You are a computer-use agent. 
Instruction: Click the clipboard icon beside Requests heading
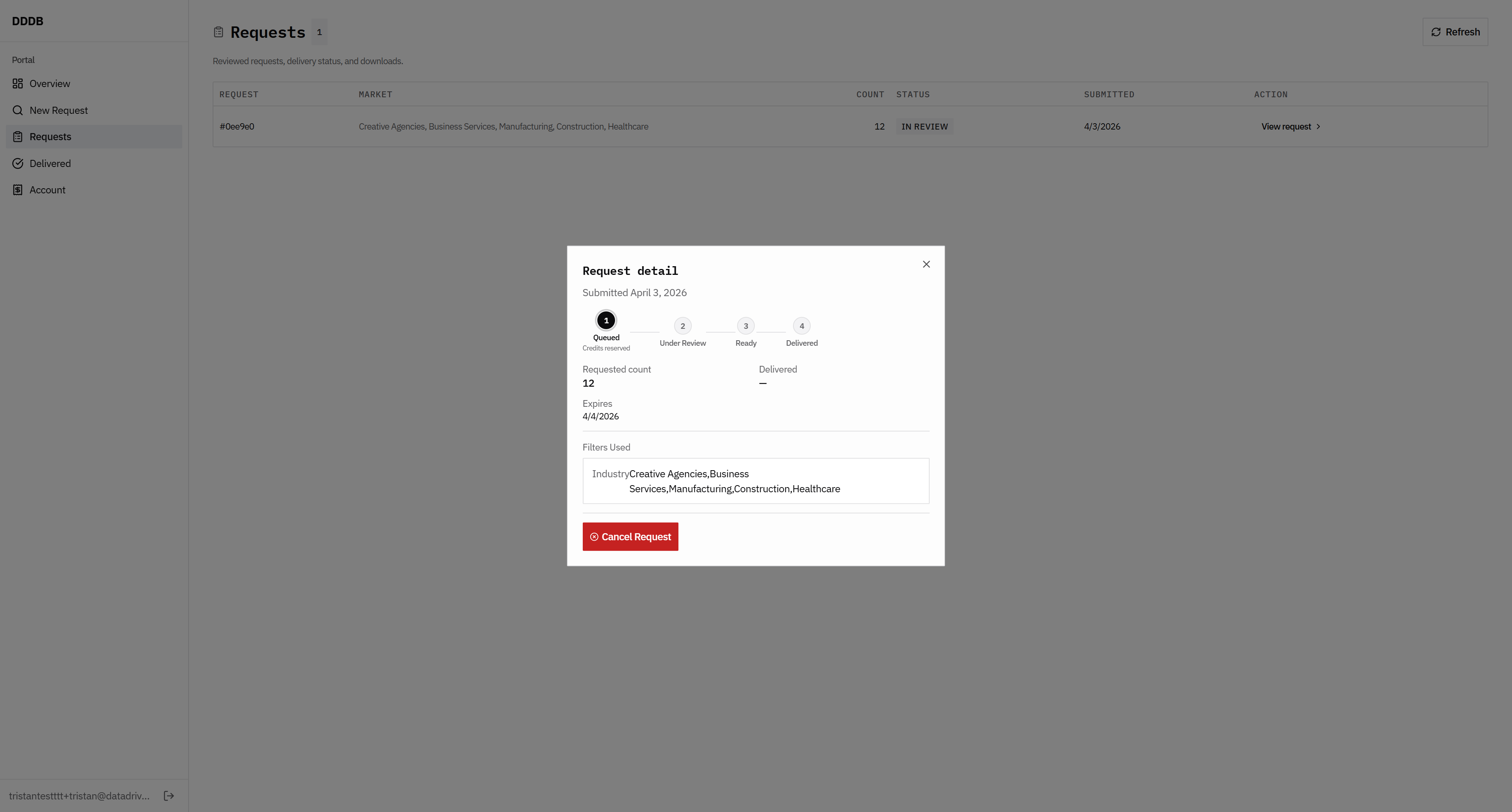[219, 32]
